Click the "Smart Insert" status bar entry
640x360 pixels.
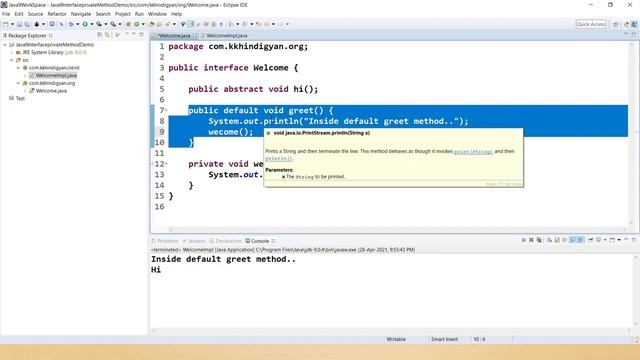(444, 339)
